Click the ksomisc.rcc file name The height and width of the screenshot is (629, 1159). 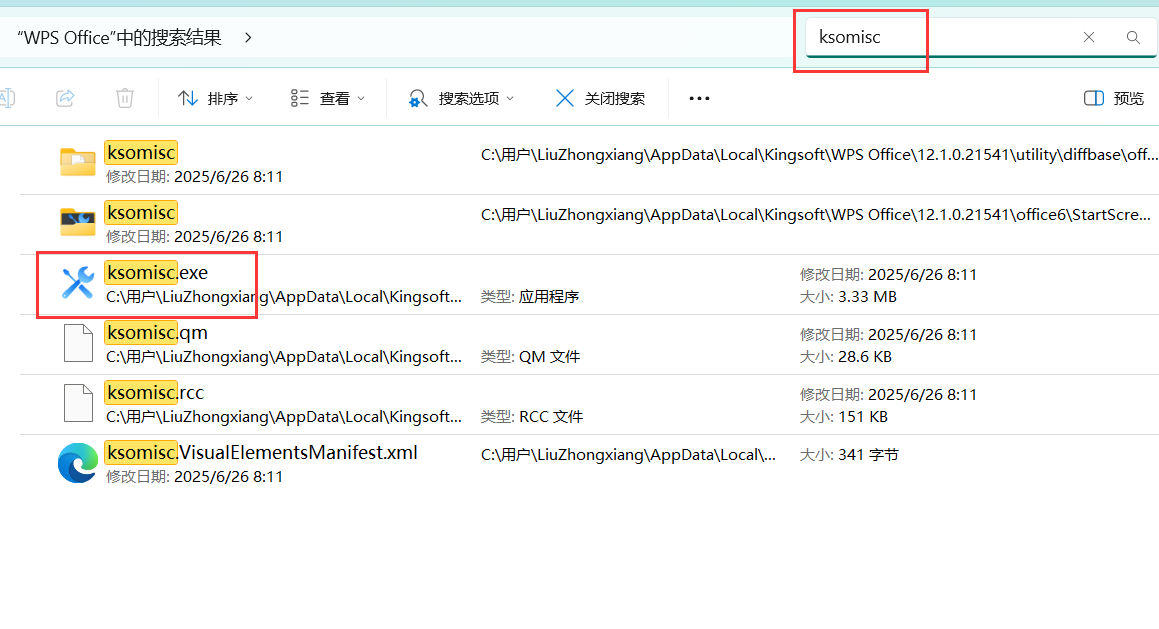154,392
